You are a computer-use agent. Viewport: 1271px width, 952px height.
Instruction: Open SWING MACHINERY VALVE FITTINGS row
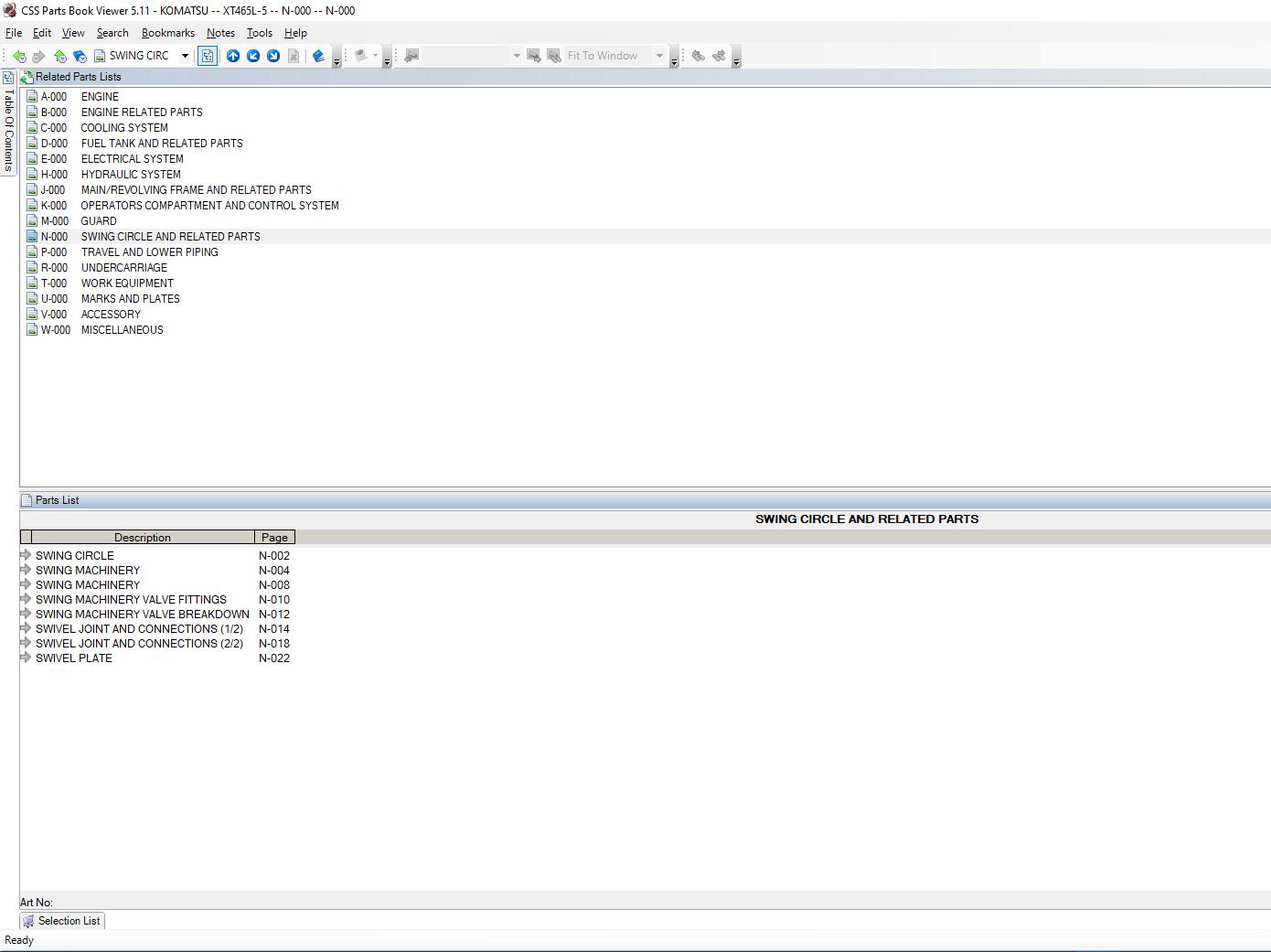click(156, 600)
